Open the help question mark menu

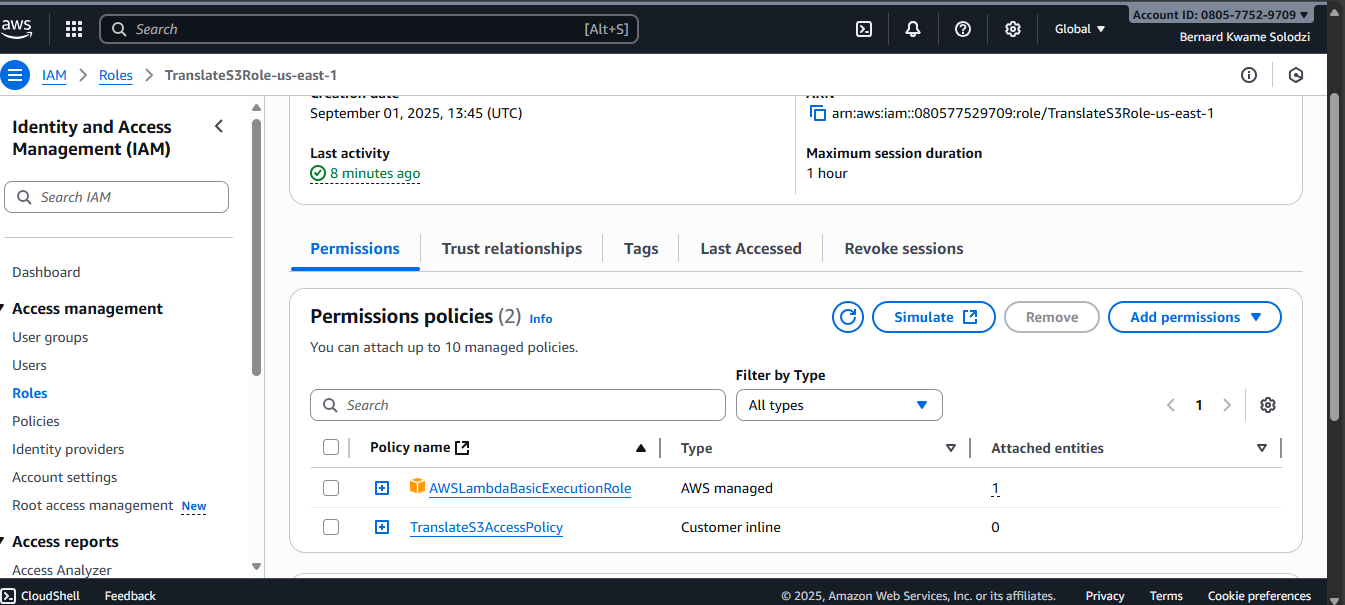963,29
